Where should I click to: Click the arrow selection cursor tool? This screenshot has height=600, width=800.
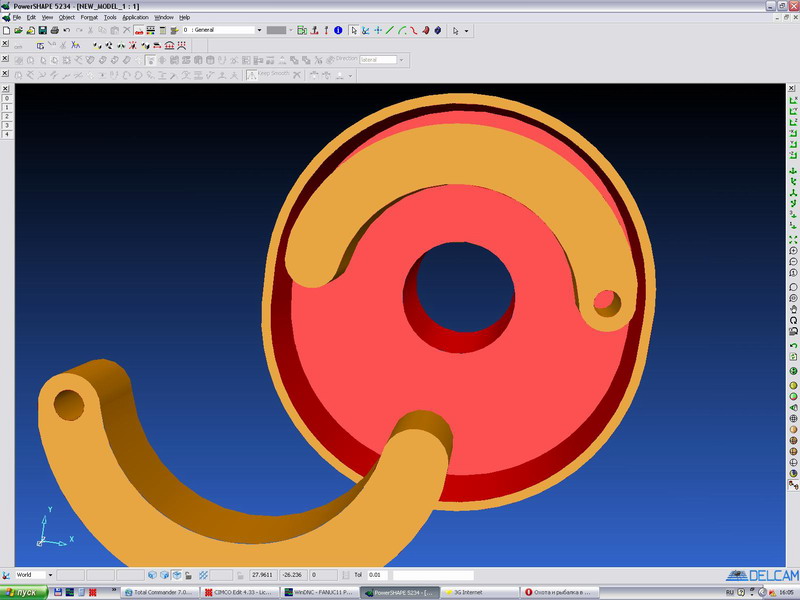(353, 31)
